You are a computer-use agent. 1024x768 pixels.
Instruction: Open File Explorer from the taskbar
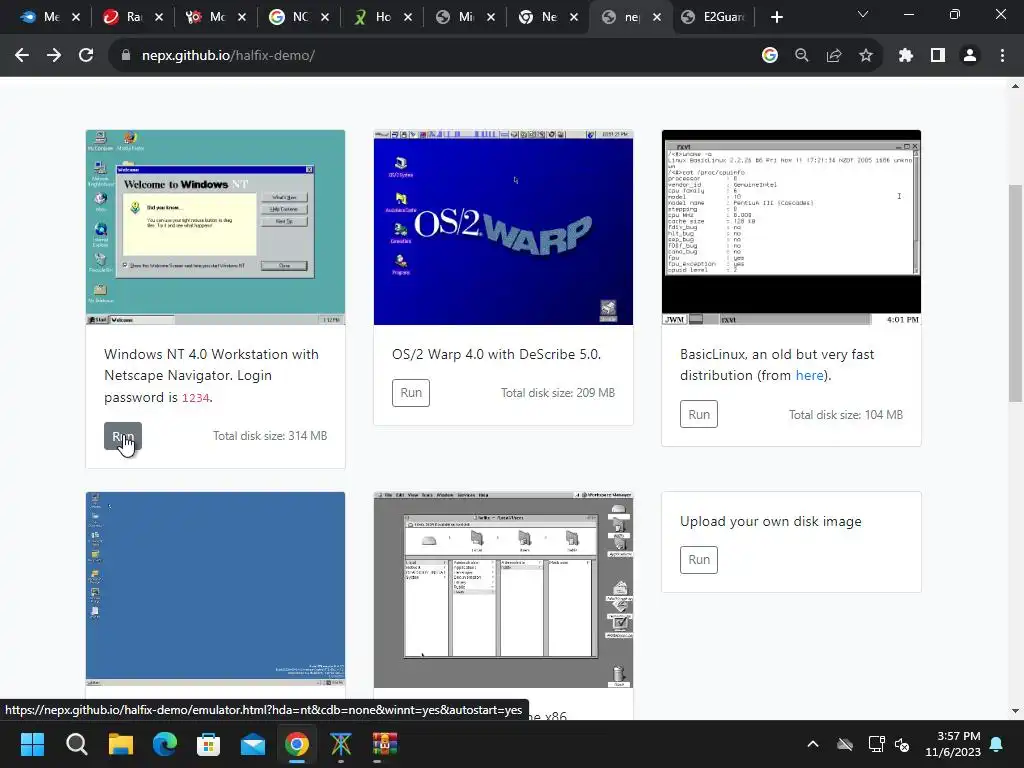point(121,744)
